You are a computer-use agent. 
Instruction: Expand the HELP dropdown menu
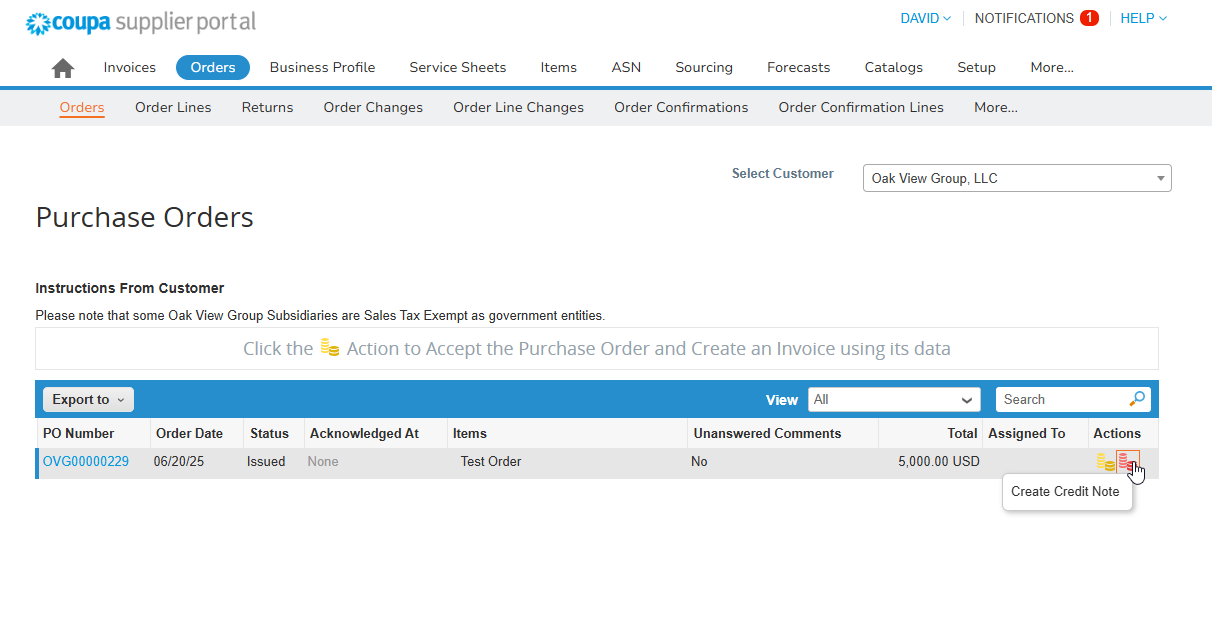pos(1143,18)
